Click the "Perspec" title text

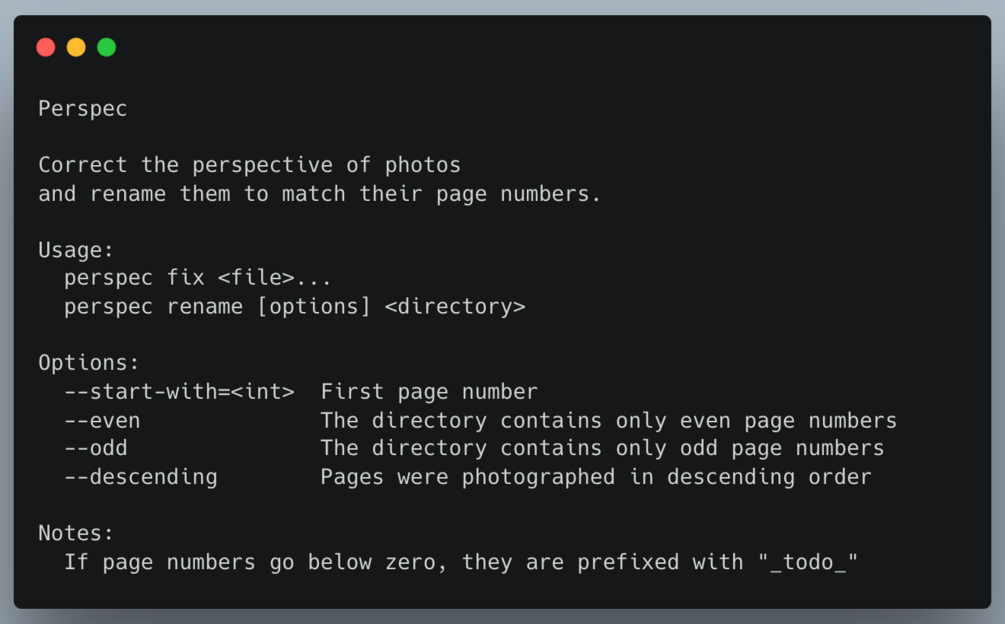(83, 109)
